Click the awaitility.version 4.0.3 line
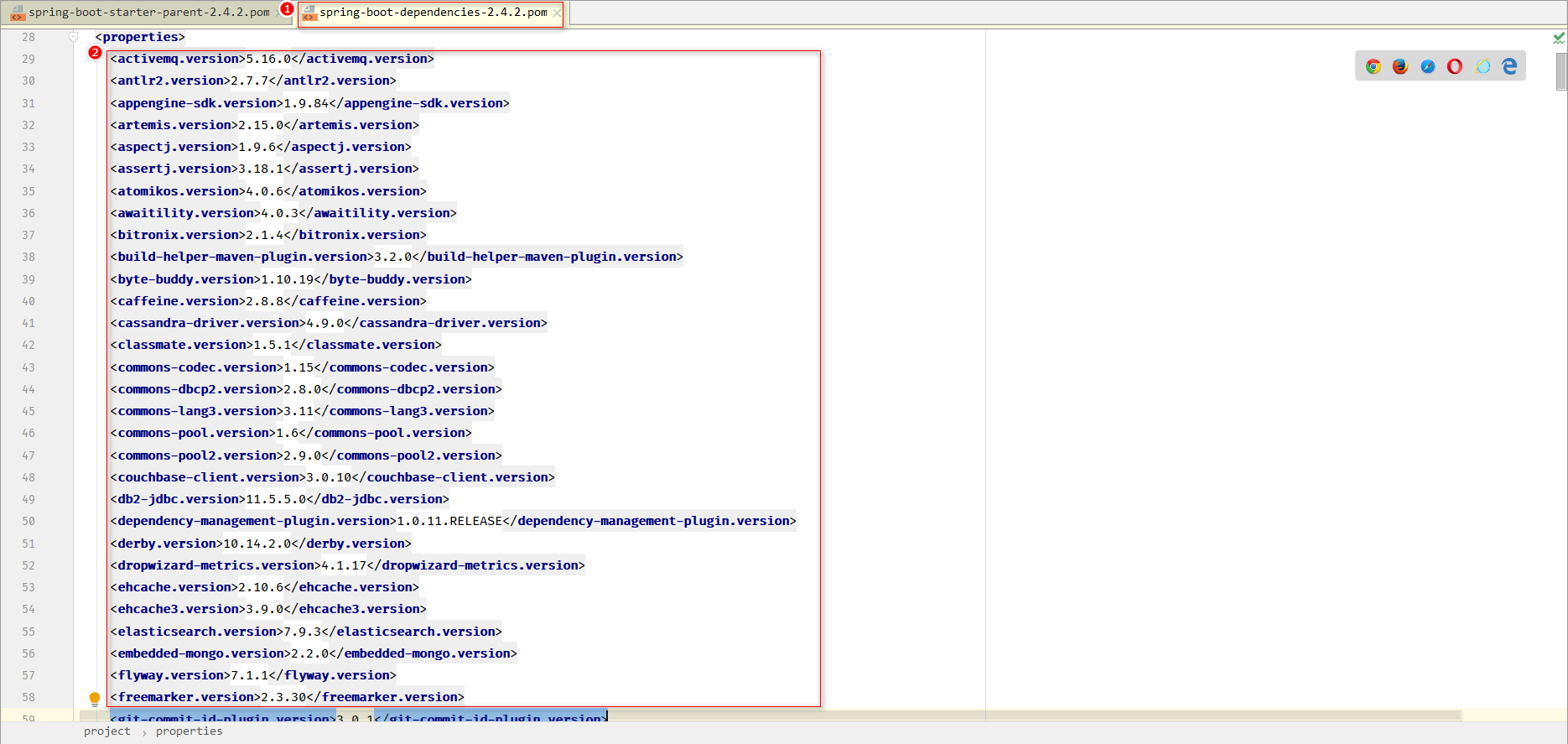The height and width of the screenshot is (744, 1568). coord(283,213)
